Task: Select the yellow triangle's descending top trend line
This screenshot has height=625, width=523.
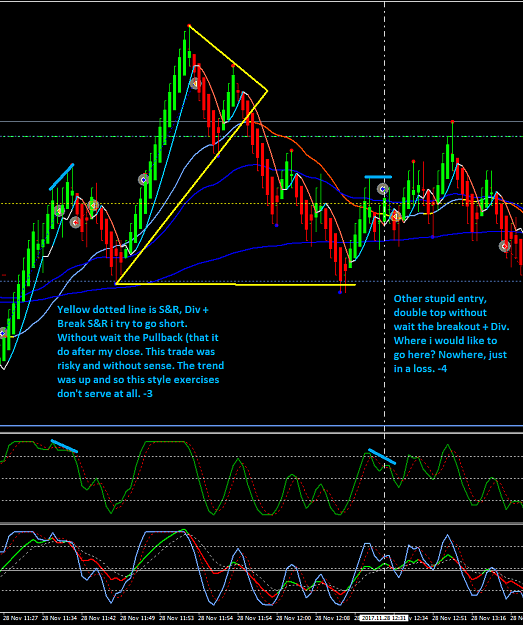Action: 228,59
